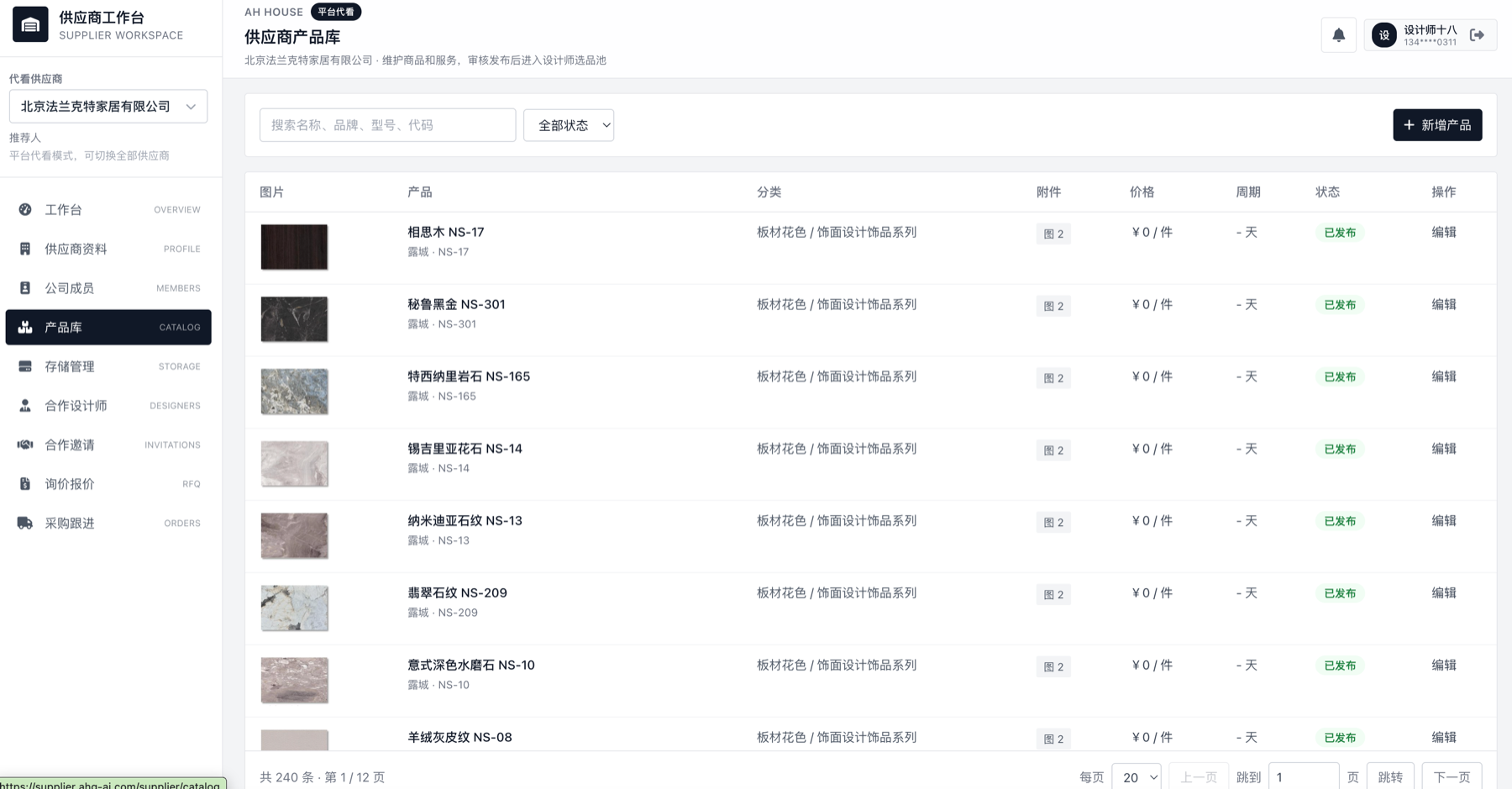Click the 合作设计师 person icon
Screen dimensions: 1512x789
tap(25, 406)
